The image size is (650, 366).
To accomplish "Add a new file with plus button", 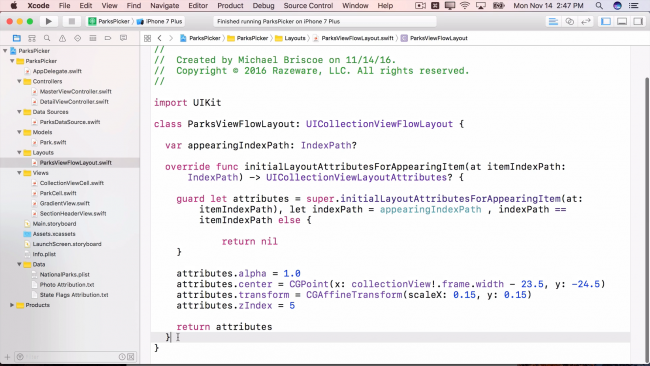I will [7, 356].
